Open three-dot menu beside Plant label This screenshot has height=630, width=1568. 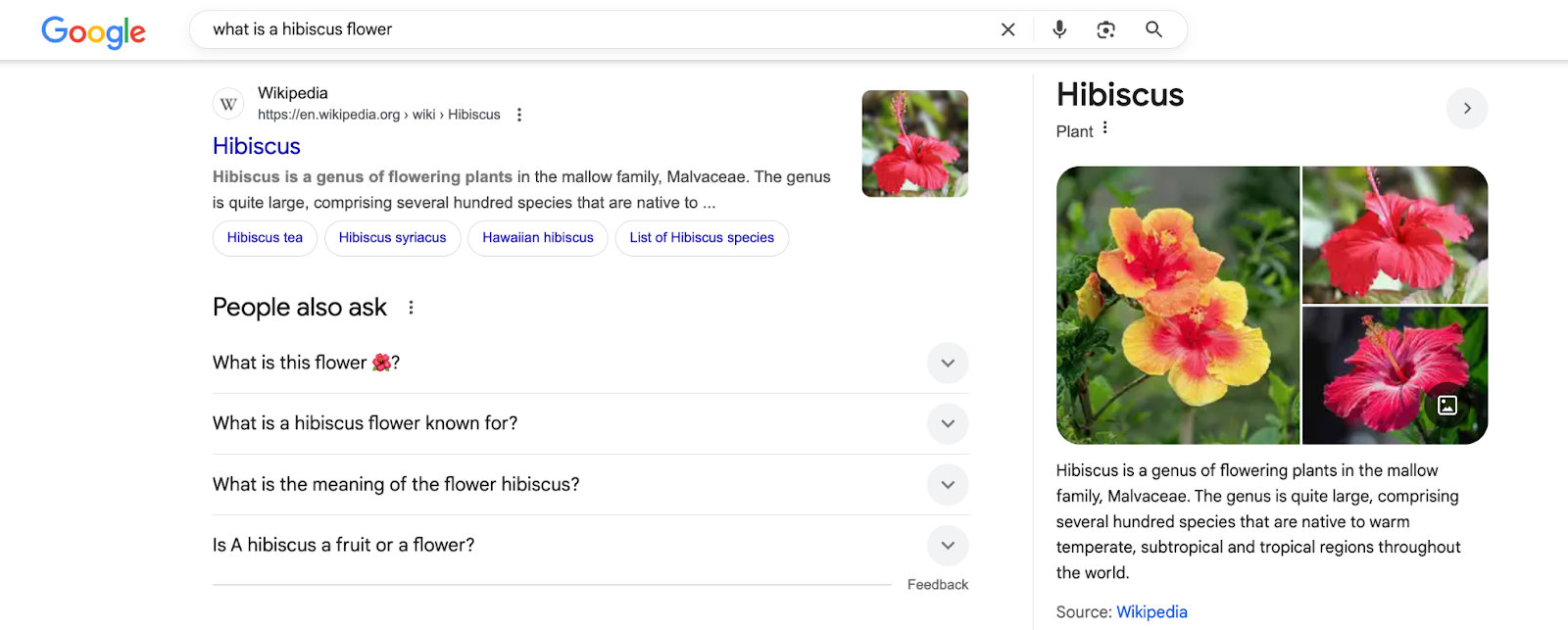1105,128
